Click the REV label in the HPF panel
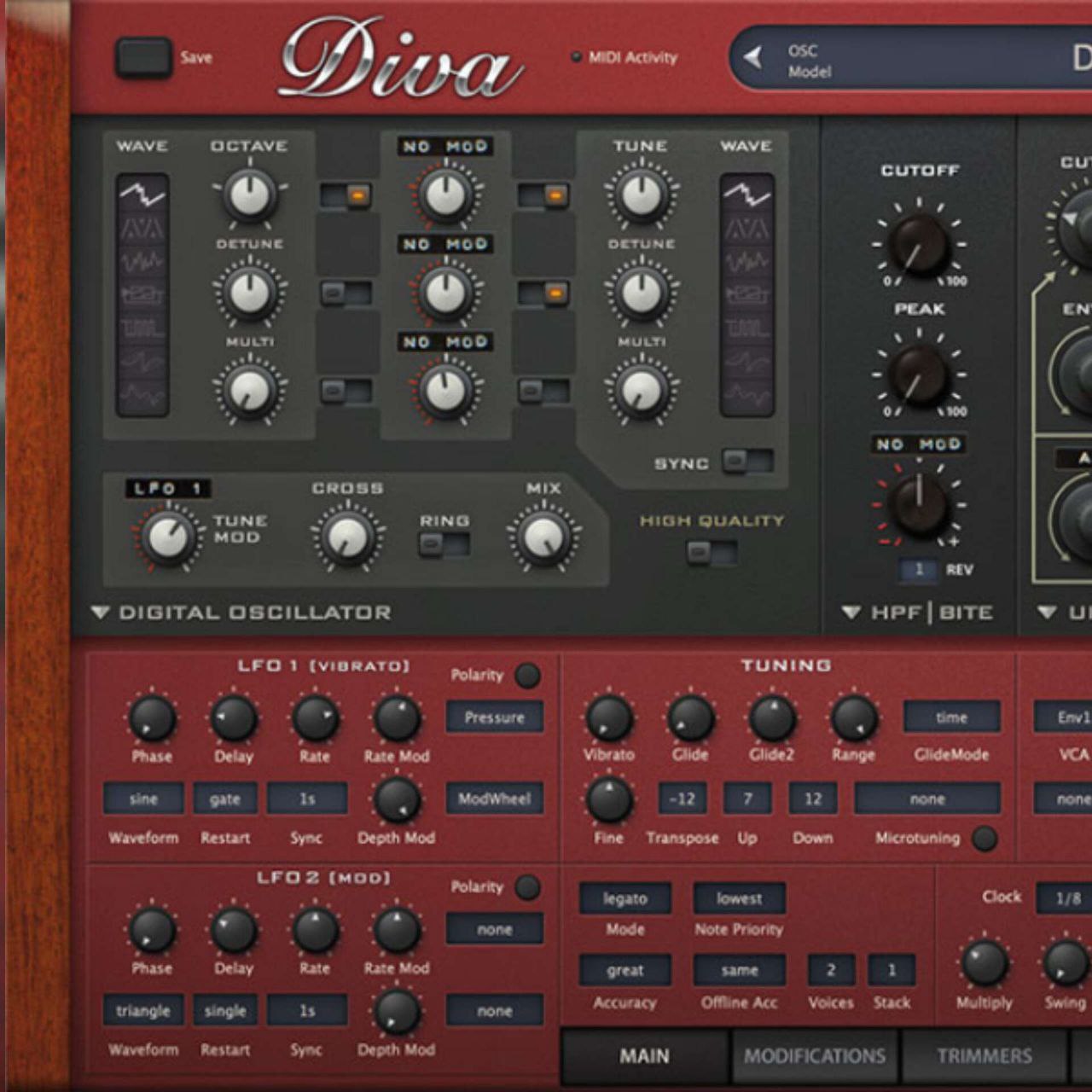Image resolution: width=1092 pixels, height=1092 pixels. tap(960, 570)
